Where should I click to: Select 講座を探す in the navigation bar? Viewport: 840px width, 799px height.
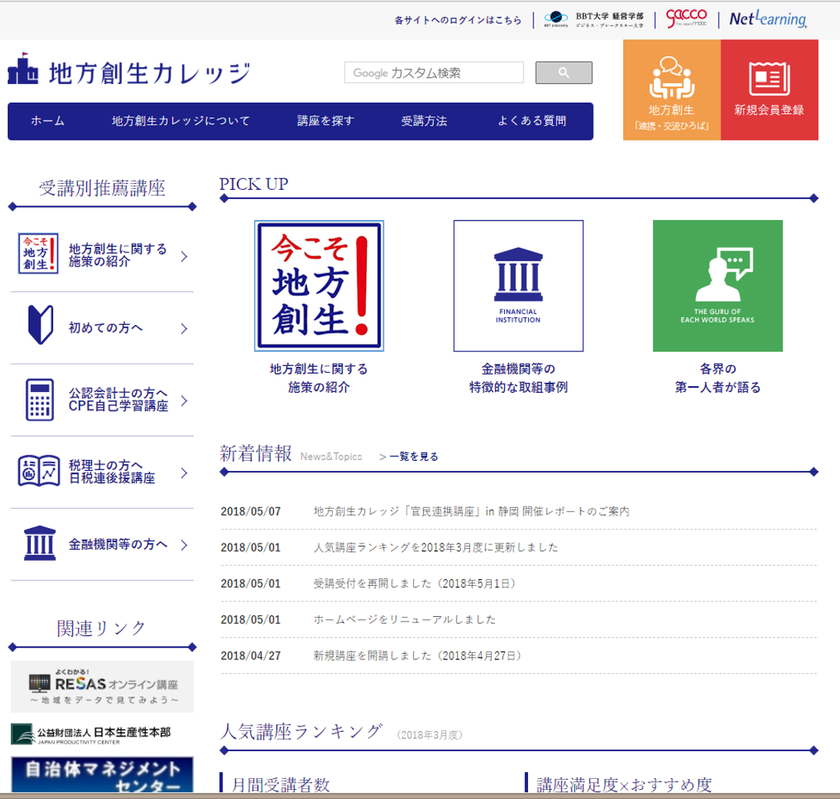pos(325,121)
